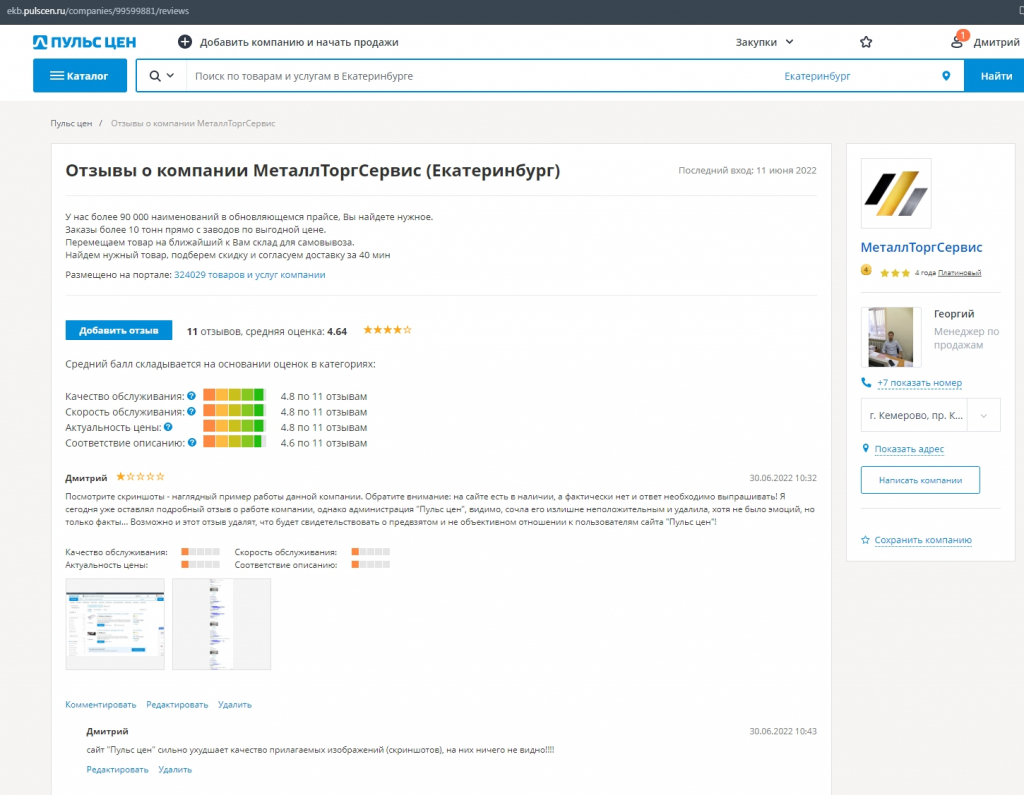Click the Пульс цен breadcrumb link
The height and width of the screenshot is (795, 1024).
click(71, 123)
